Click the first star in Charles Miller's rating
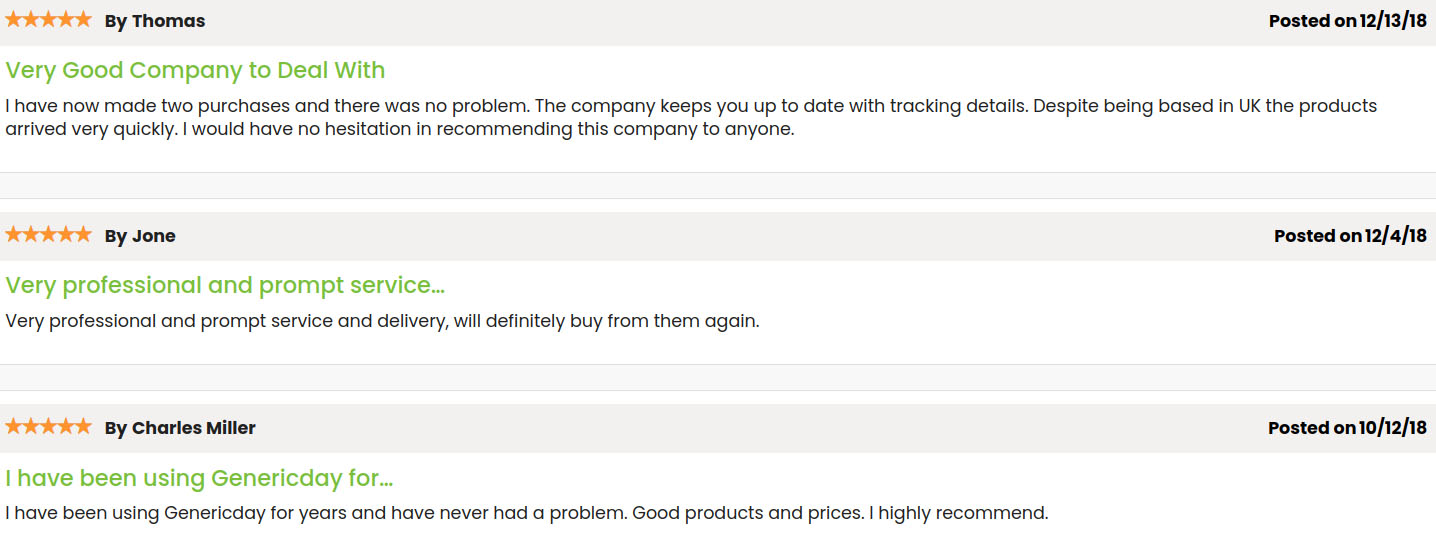Image resolution: width=1436 pixels, height=543 pixels. click(14, 427)
